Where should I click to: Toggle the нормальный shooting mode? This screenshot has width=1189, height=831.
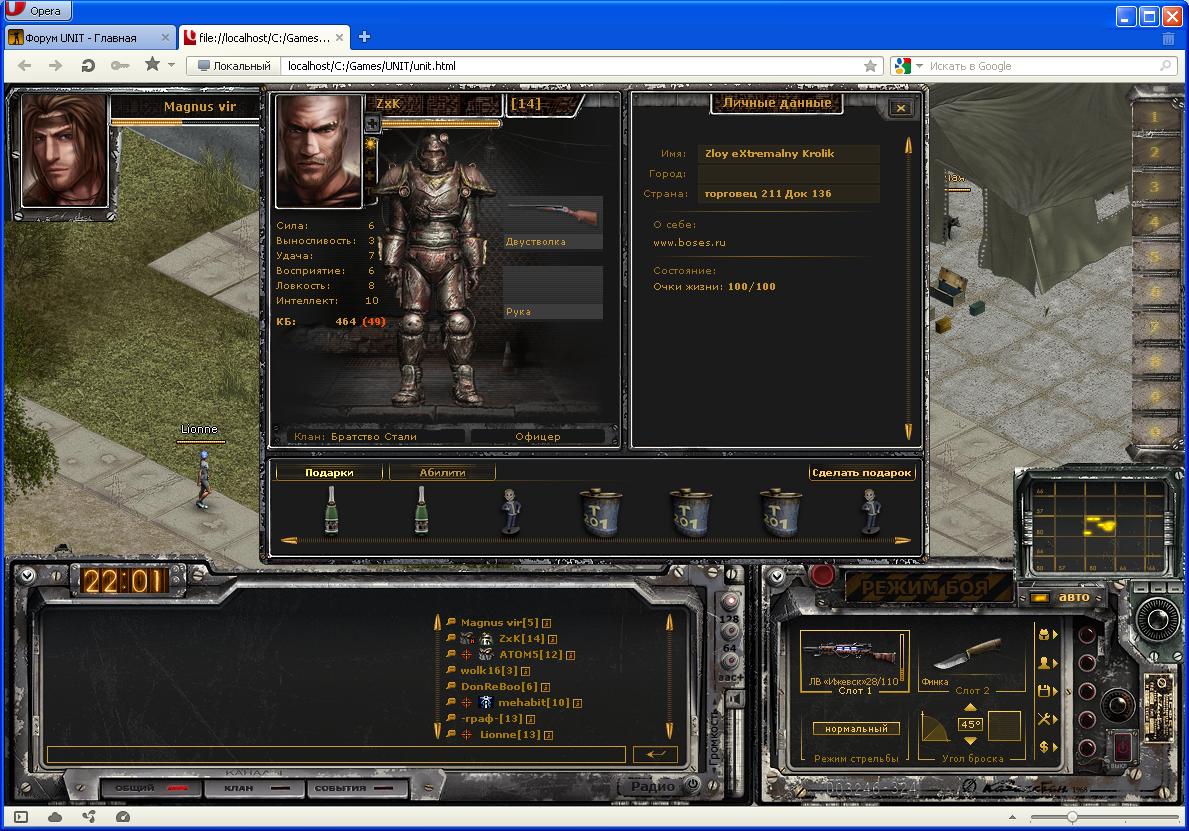pyautogui.click(x=856, y=729)
